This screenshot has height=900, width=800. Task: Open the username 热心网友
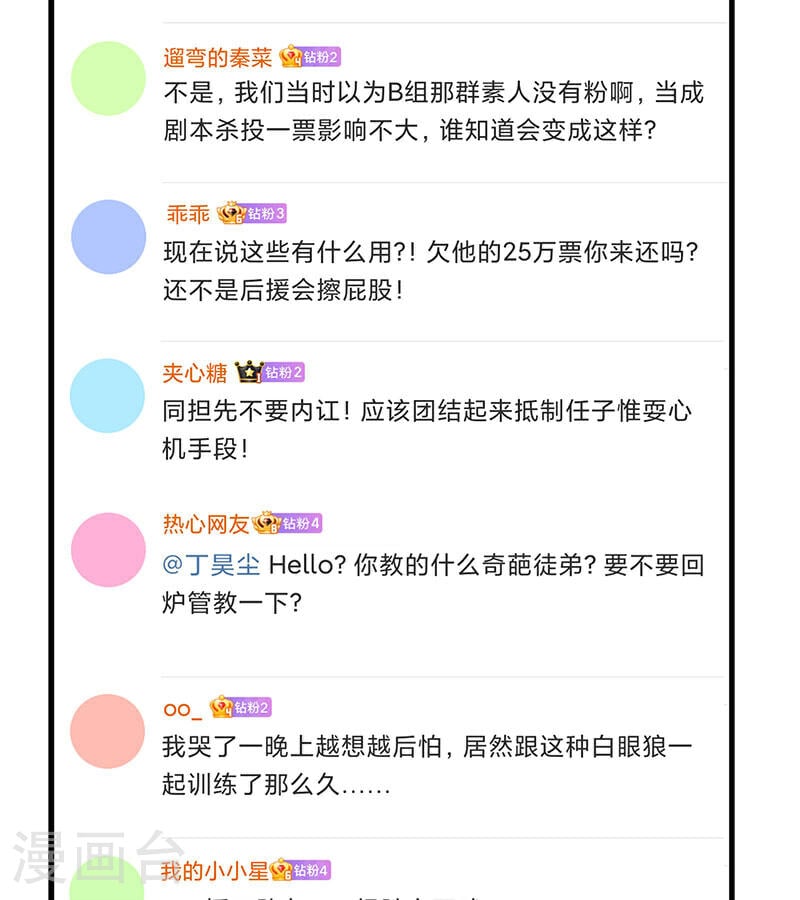tap(205, 523)
